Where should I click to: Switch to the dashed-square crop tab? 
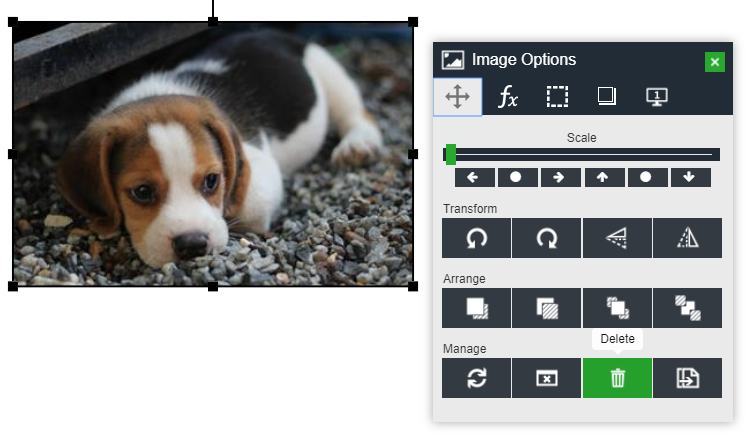pos(557,97)
